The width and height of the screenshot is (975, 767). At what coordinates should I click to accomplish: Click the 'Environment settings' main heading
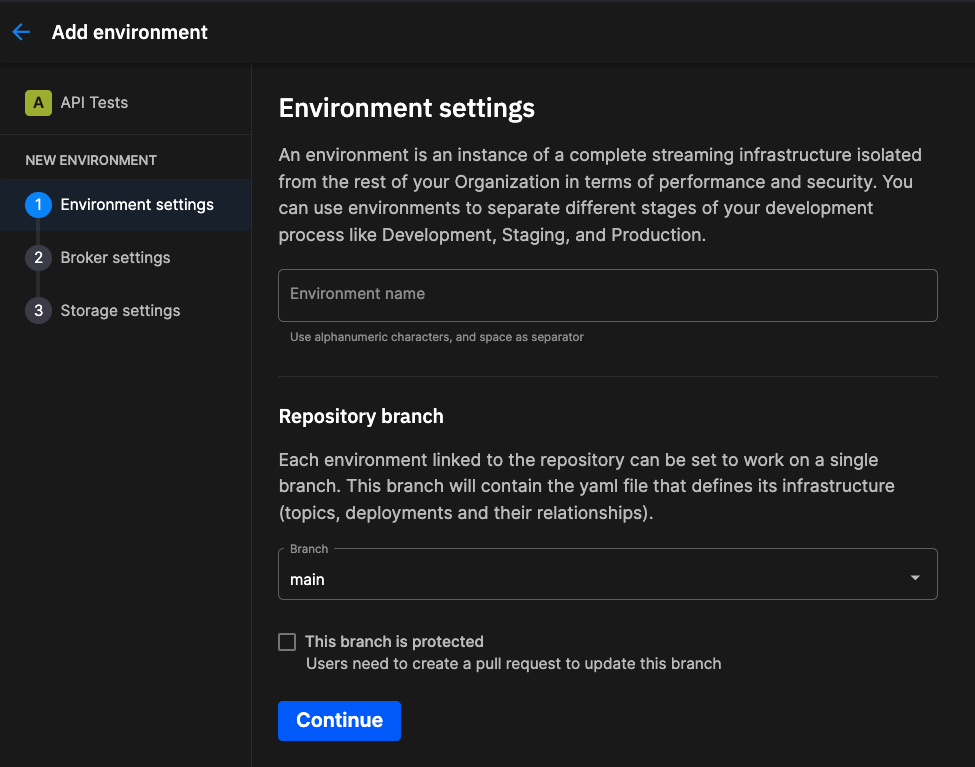click(x=406, y=108)
